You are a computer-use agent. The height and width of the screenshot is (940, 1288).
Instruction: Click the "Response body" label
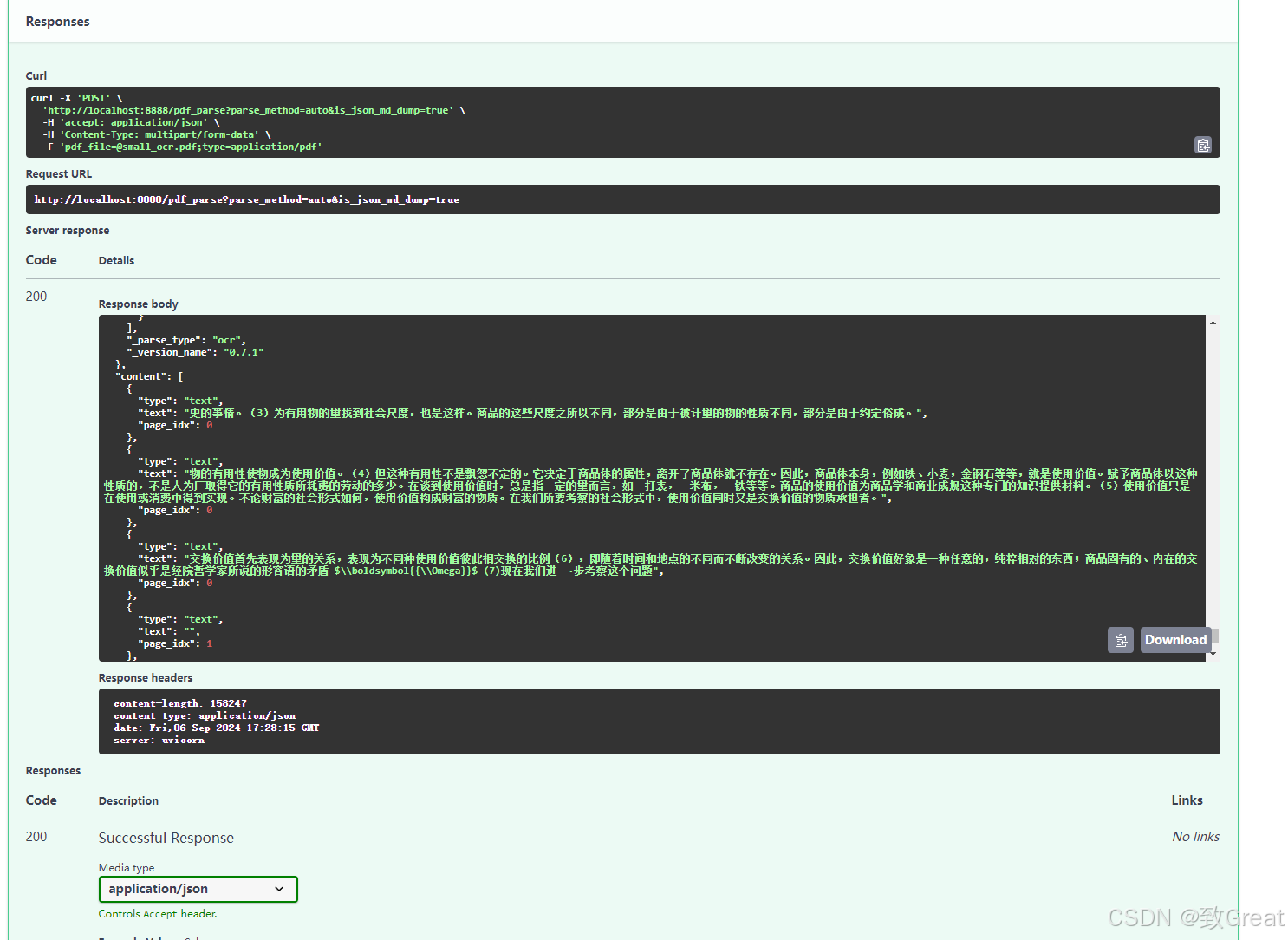pos(139,304)
